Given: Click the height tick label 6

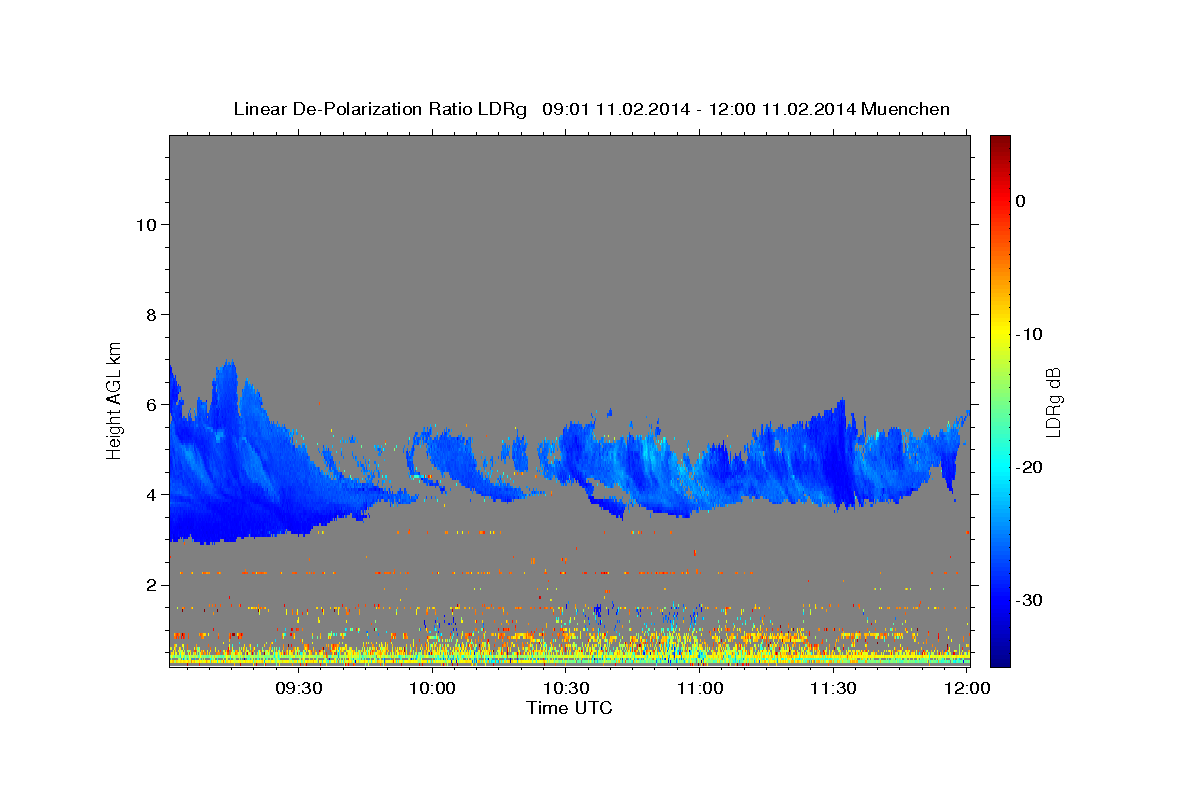Looking at the screenshot, I should pyautogui.click(x=152, y=404).
